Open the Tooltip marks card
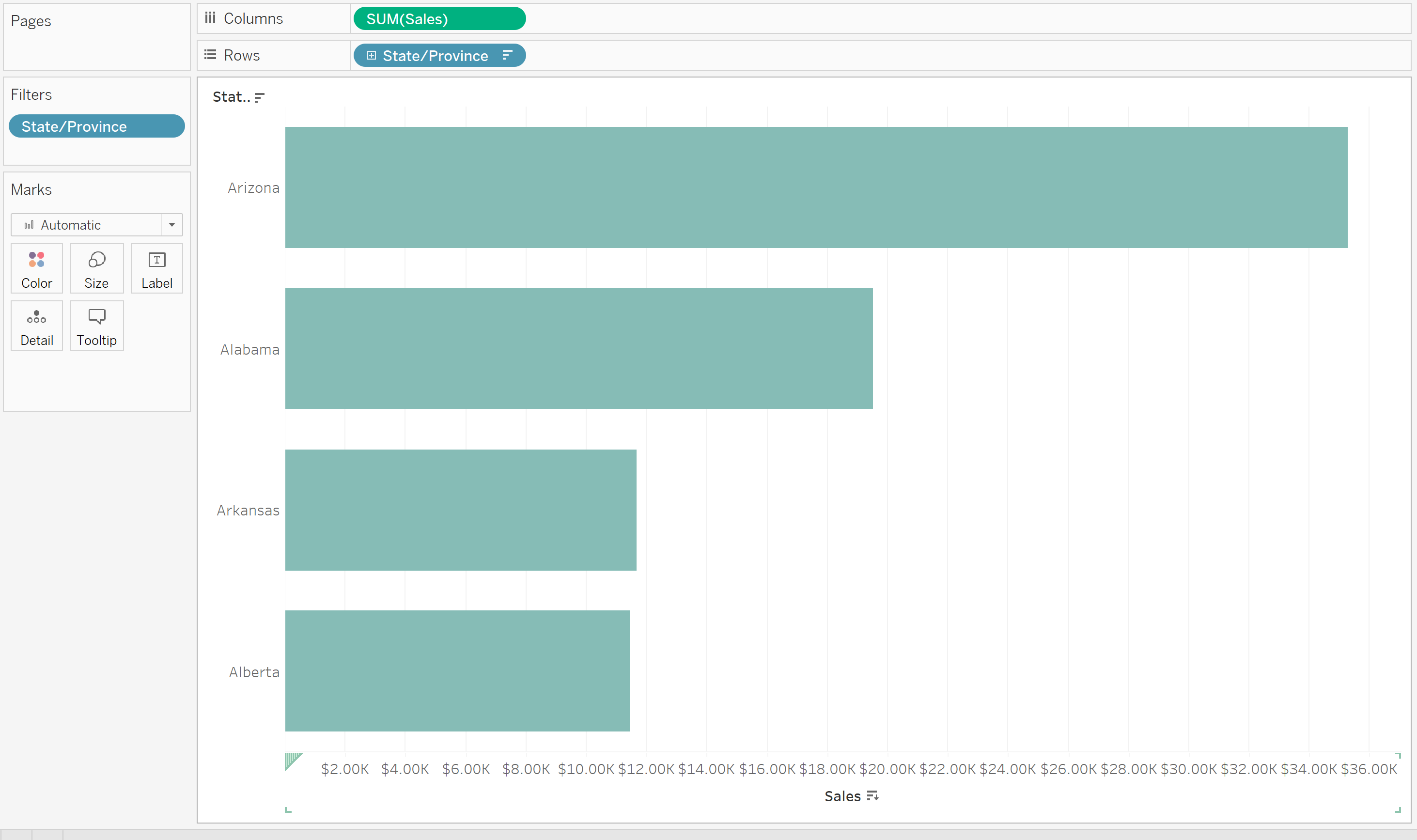The image size is (1417, 840). pyautogui.click(x=97, y=326)
